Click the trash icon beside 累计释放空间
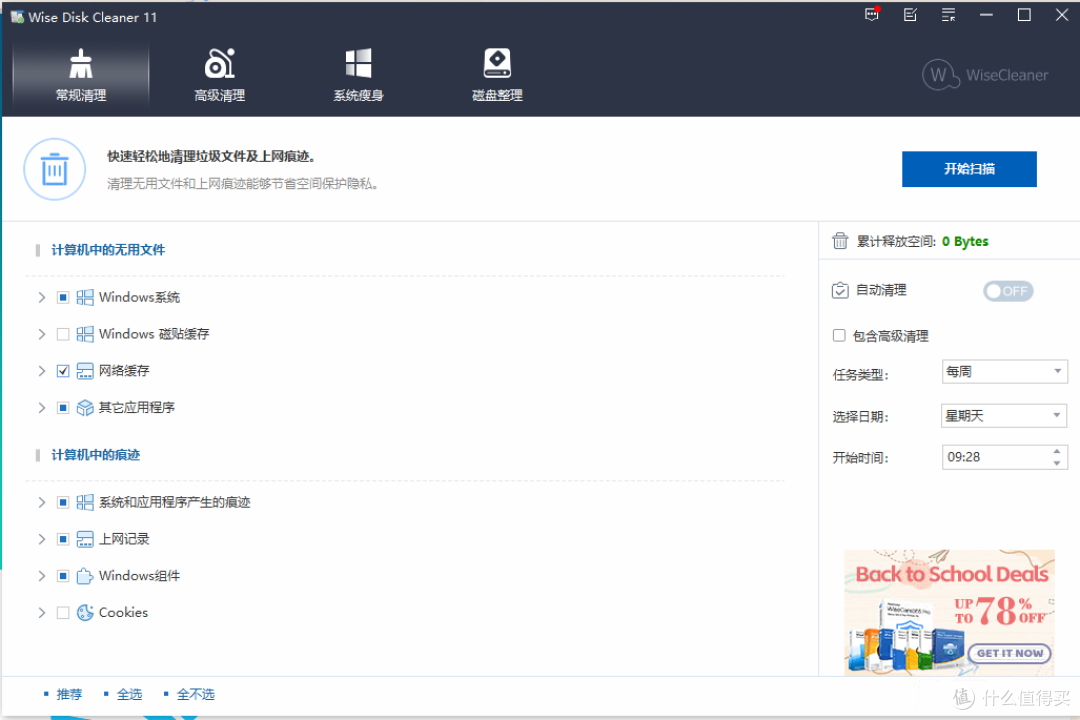This screenshot has width=1080, height=720. pyautogui.click(x=840, y=240)
